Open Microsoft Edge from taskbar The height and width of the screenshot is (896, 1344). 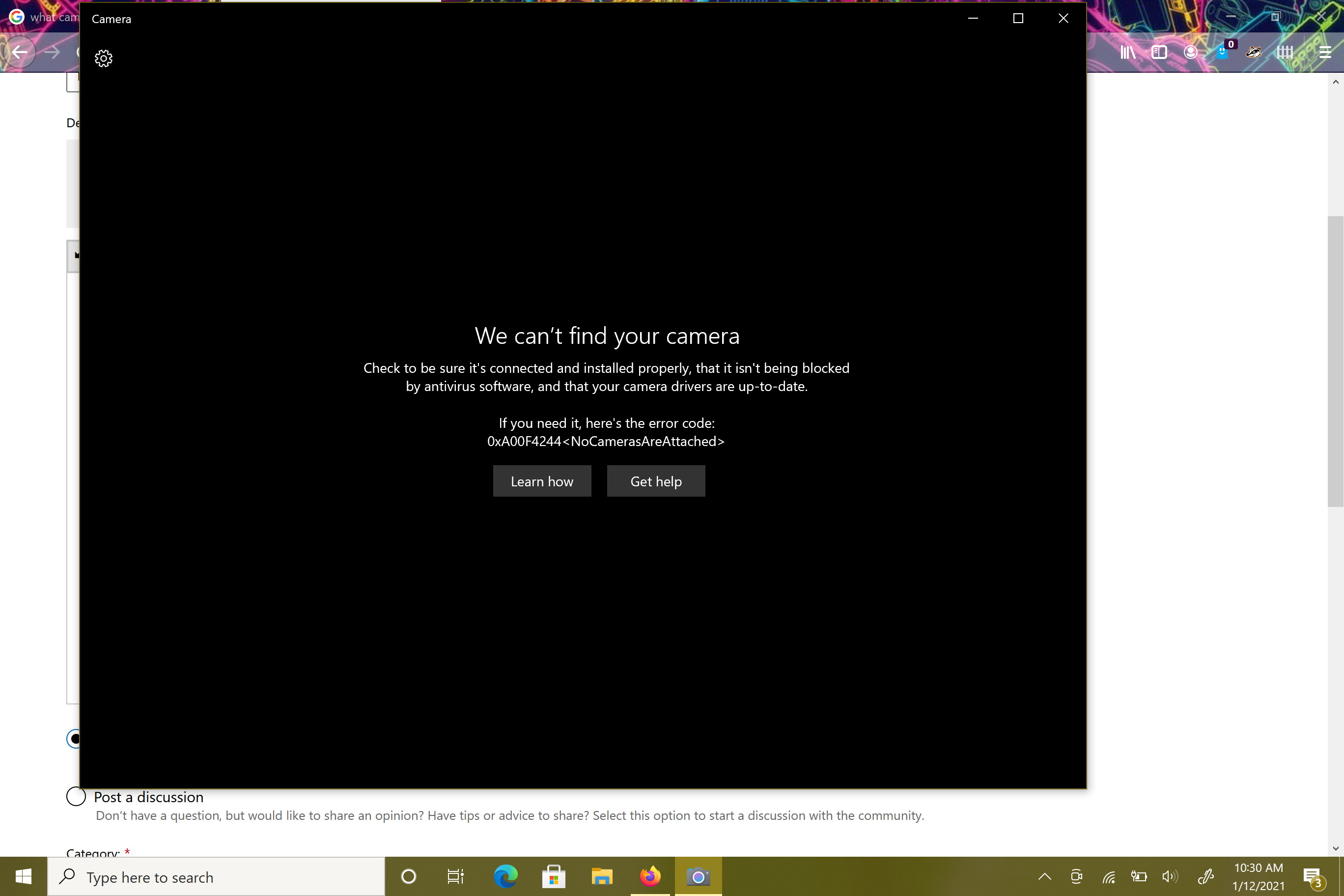tap(505, 876)
